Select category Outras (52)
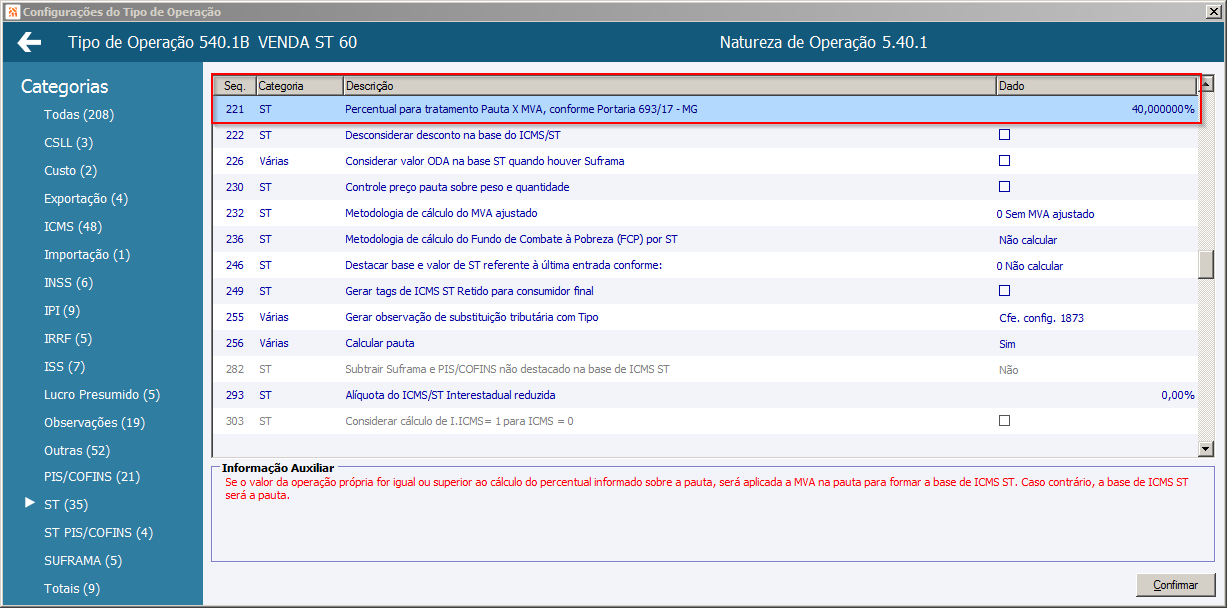This screenshot has height=608, width=1227. coord(77,451)
